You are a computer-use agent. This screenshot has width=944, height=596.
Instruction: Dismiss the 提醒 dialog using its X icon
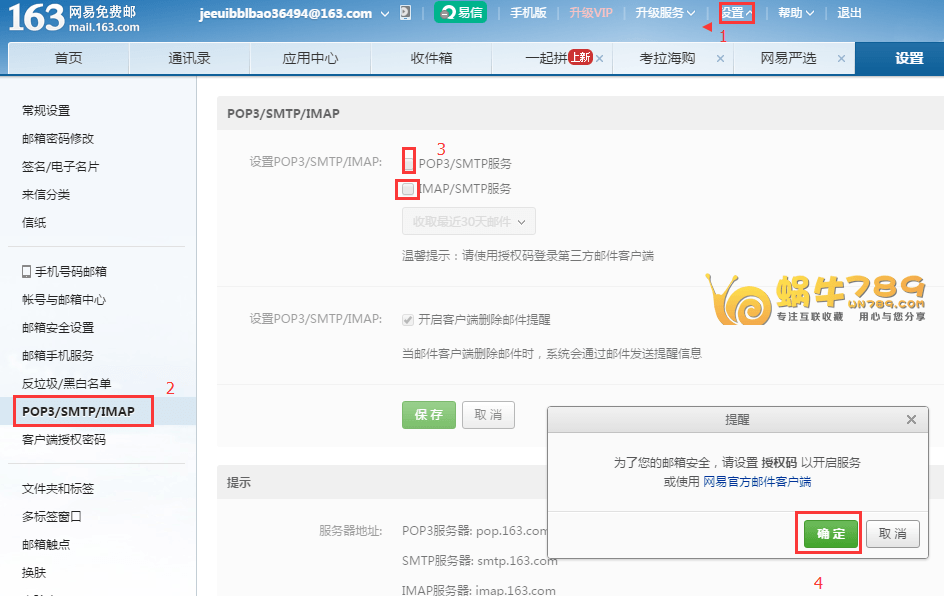911,419
